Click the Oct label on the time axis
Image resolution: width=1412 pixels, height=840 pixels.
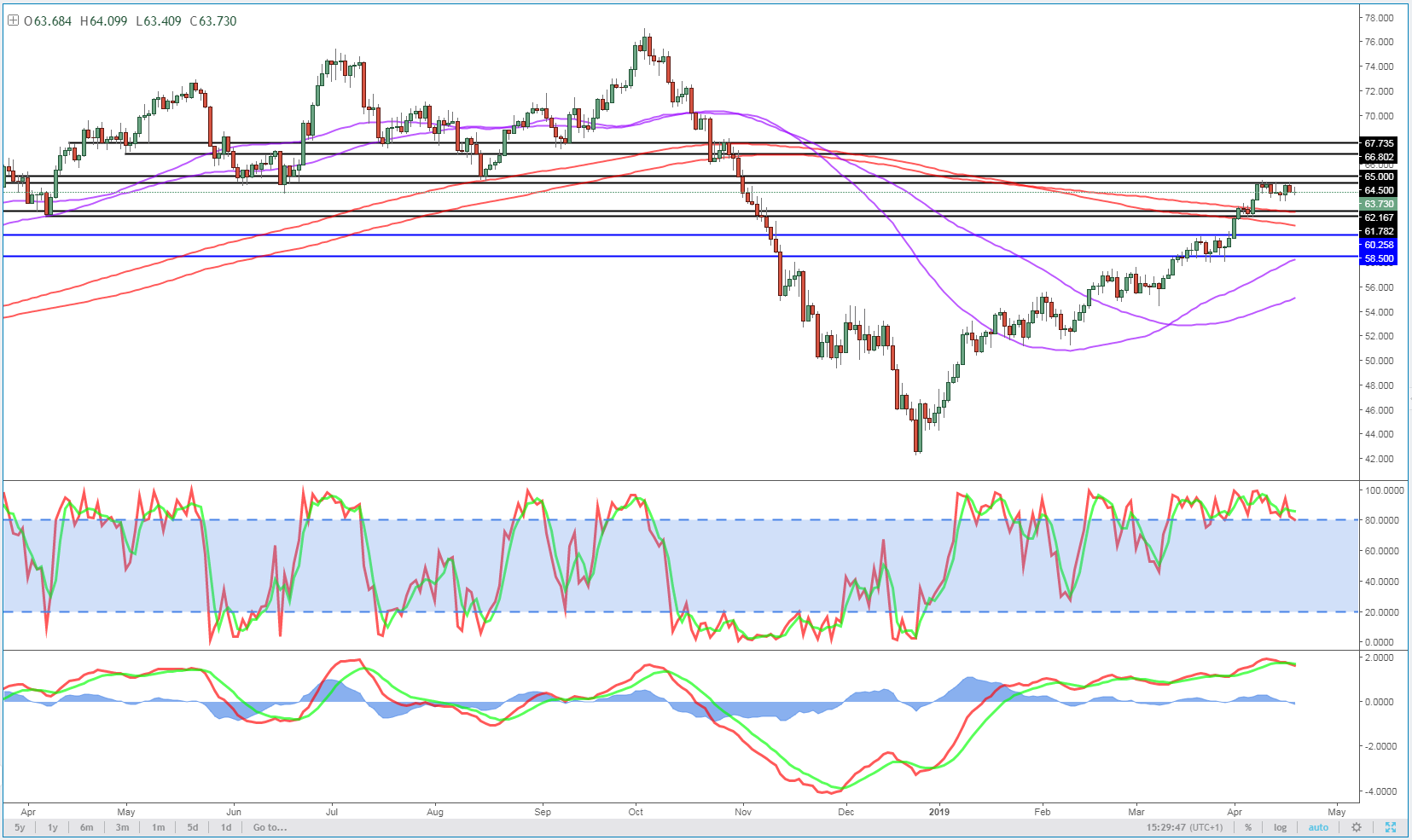(636, 812)
